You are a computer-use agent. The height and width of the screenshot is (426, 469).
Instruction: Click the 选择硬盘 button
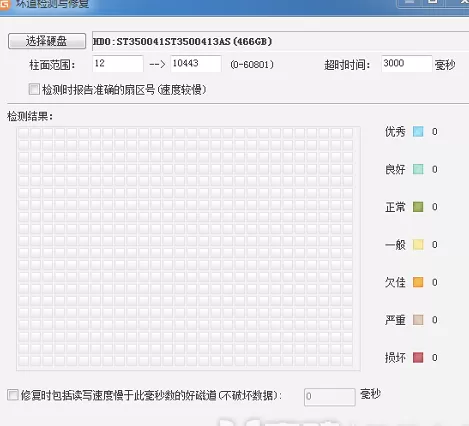point(47,41)
